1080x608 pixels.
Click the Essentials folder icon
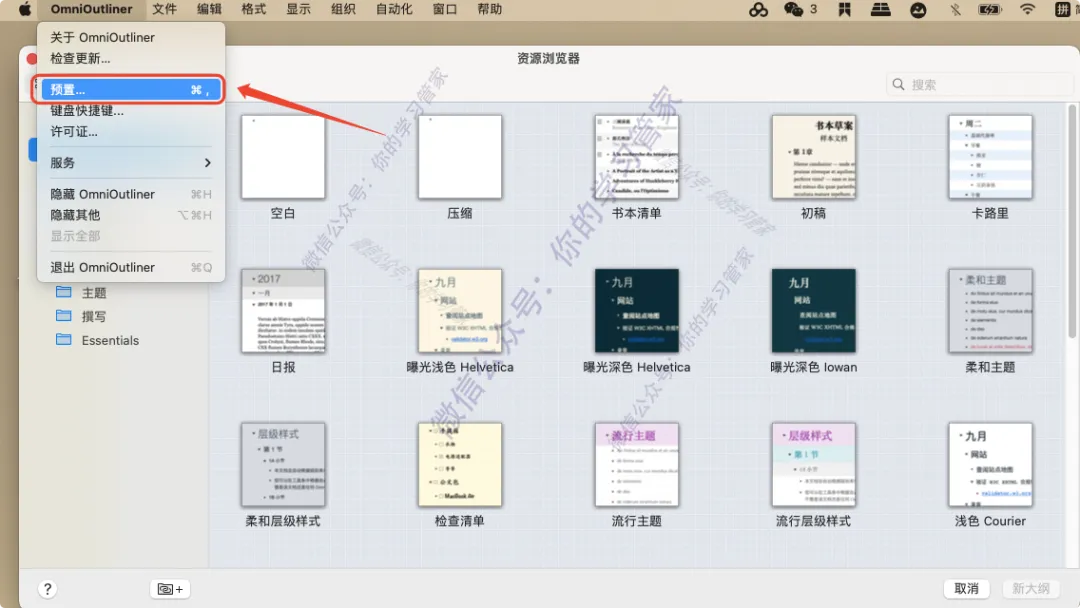(63, 339)
